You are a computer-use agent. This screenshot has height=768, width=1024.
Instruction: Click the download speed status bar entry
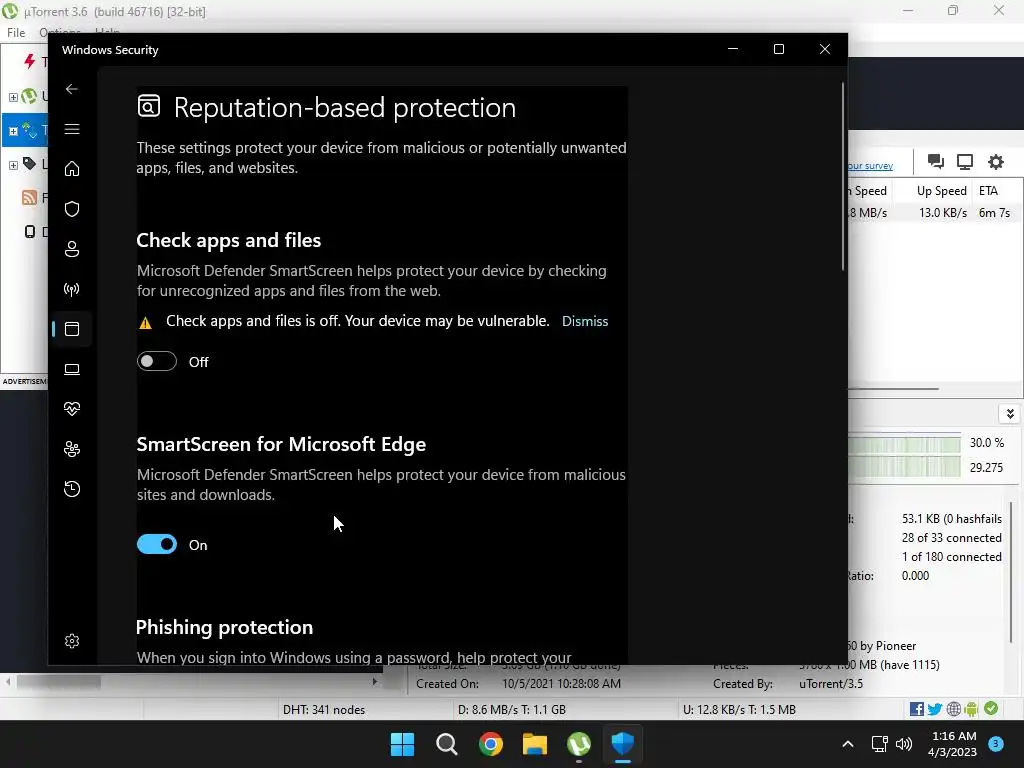(x=512, y=710)
